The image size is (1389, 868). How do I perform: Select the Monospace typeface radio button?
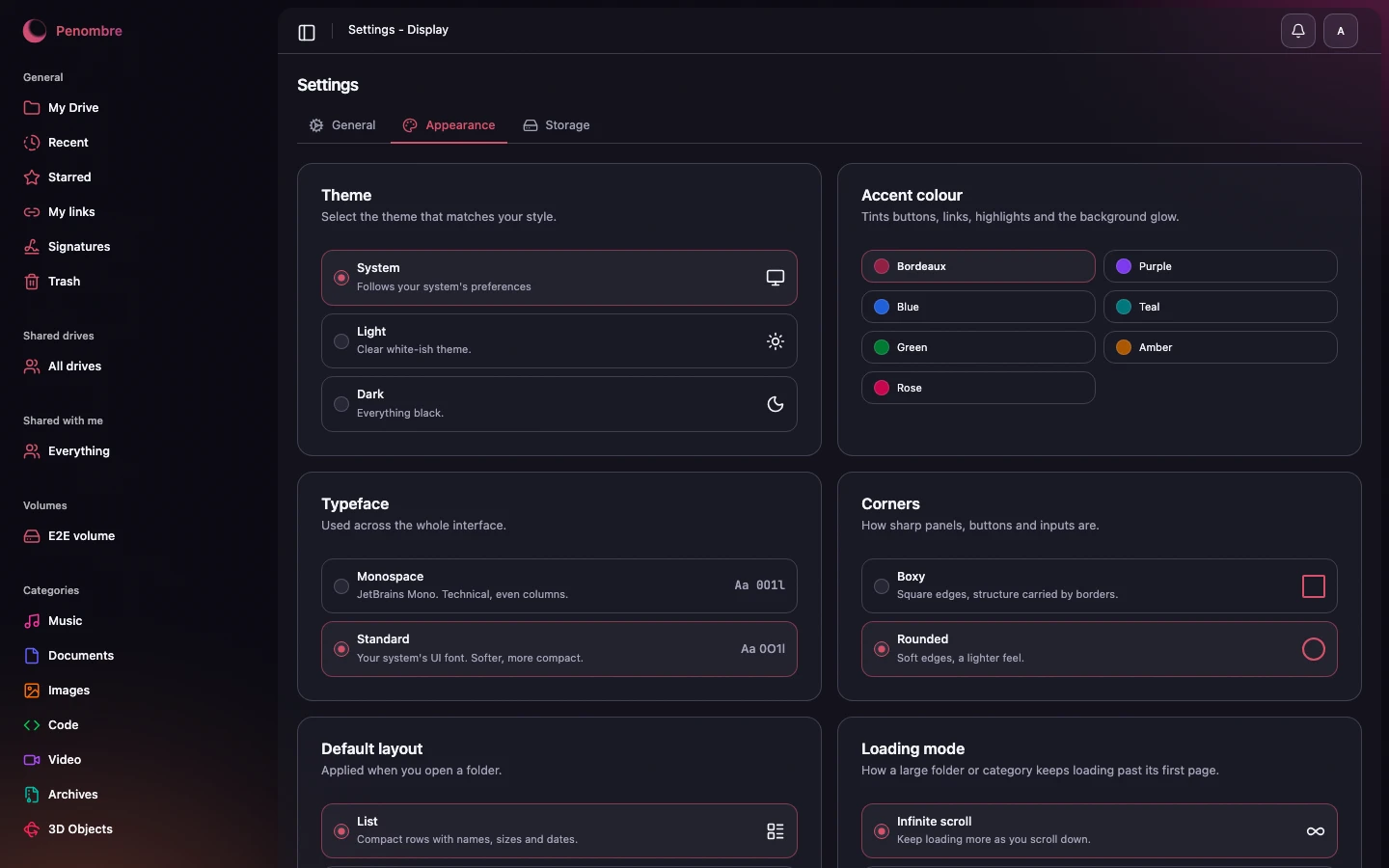tap(341, 586)
